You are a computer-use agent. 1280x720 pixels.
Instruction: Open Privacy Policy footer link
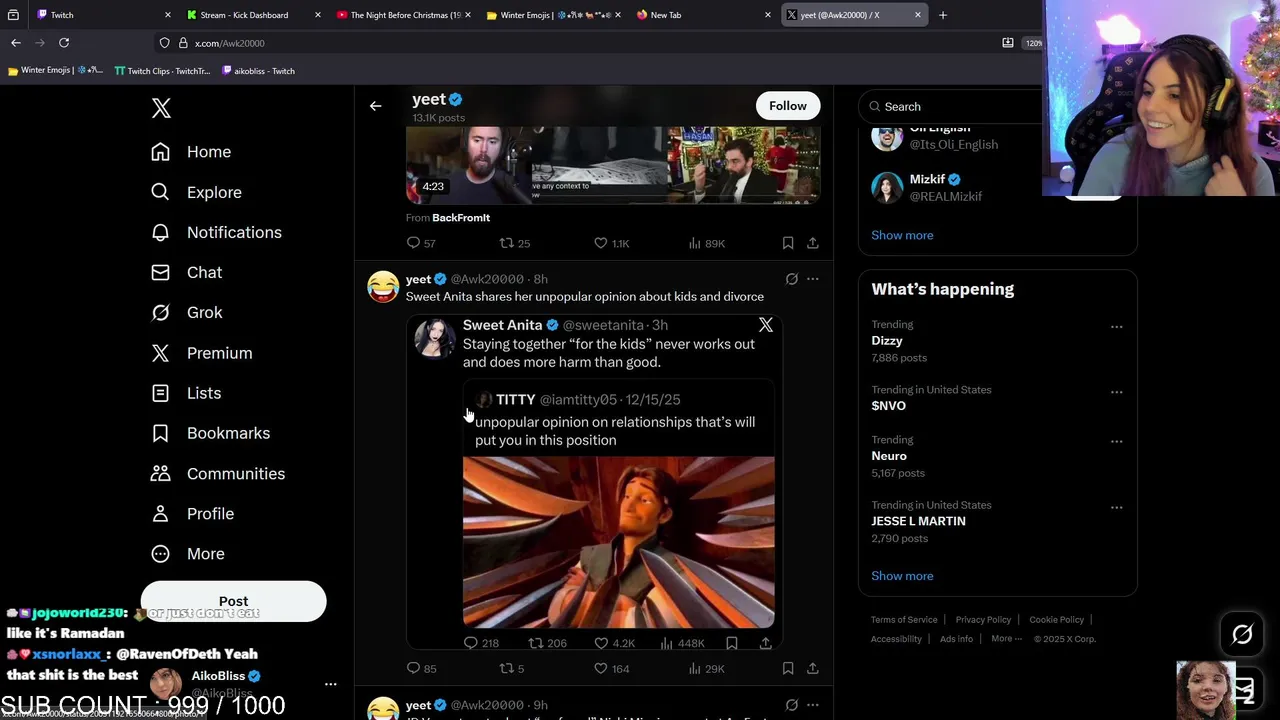pos(983,620)
